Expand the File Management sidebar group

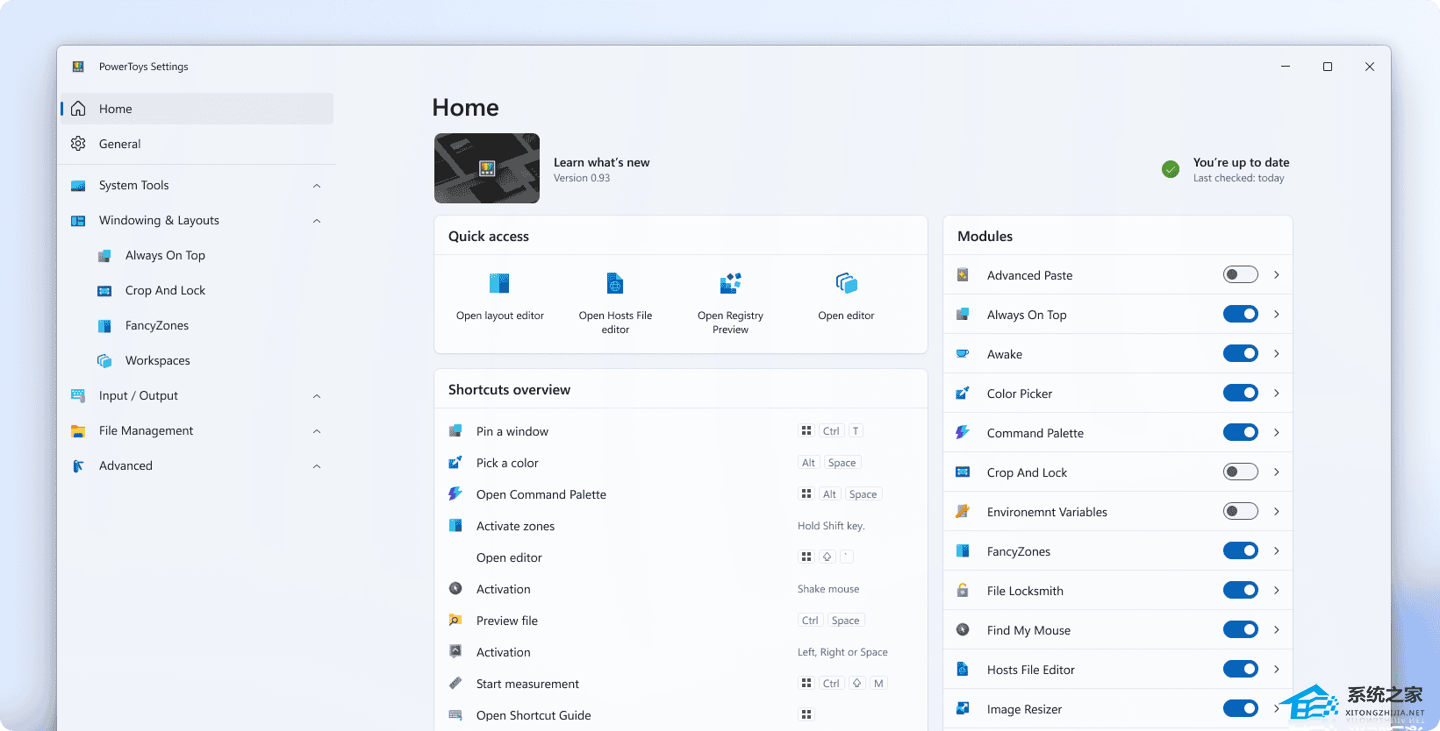click(316, 431)
